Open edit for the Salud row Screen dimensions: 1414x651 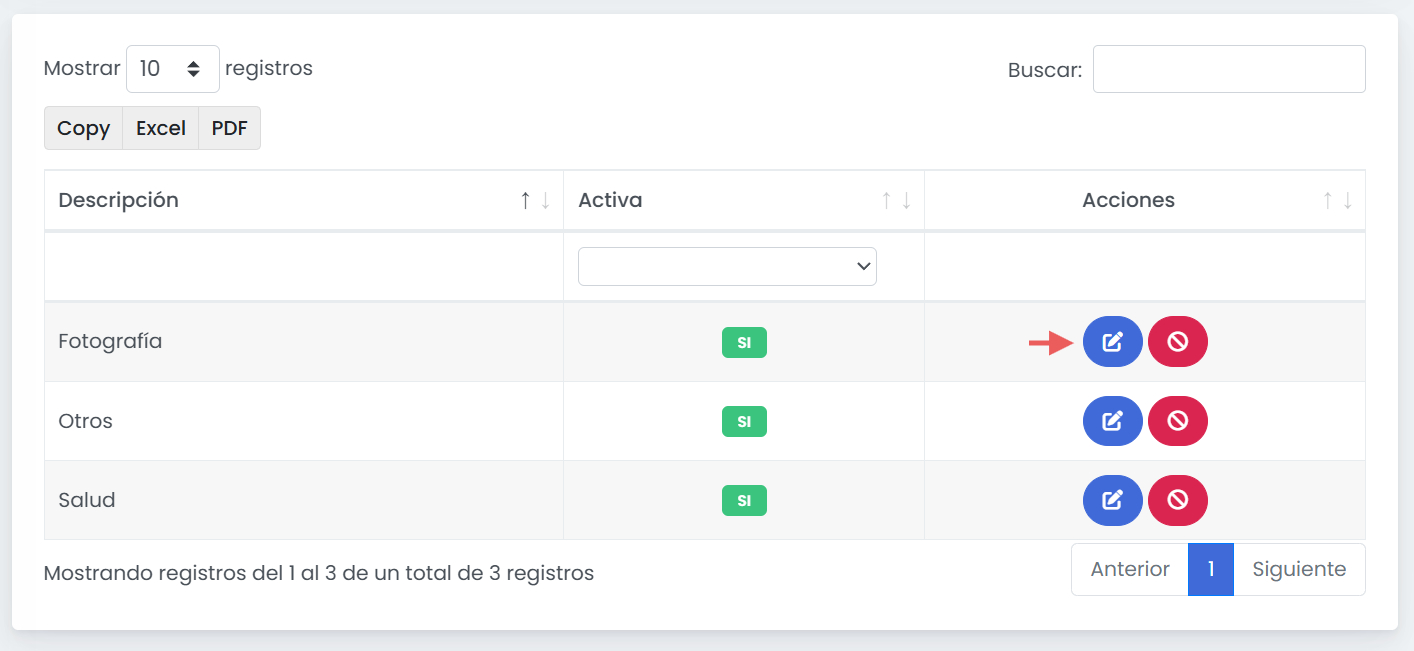1112,500
